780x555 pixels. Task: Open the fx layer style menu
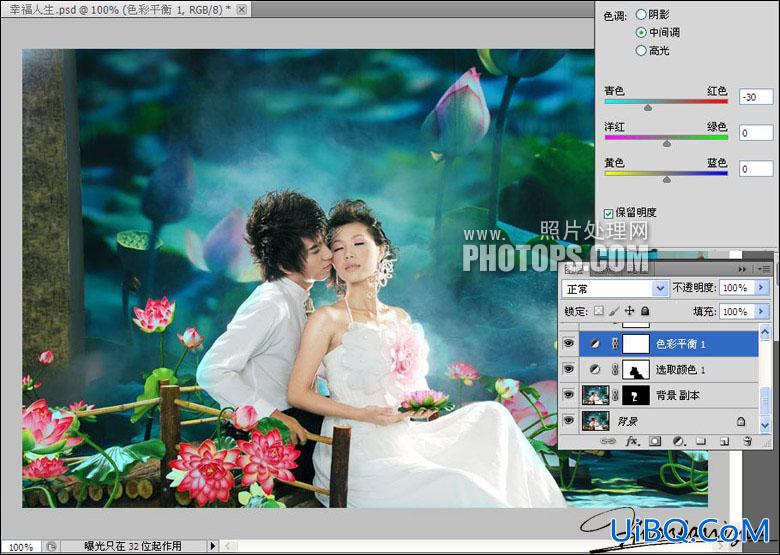pos(632,441)
